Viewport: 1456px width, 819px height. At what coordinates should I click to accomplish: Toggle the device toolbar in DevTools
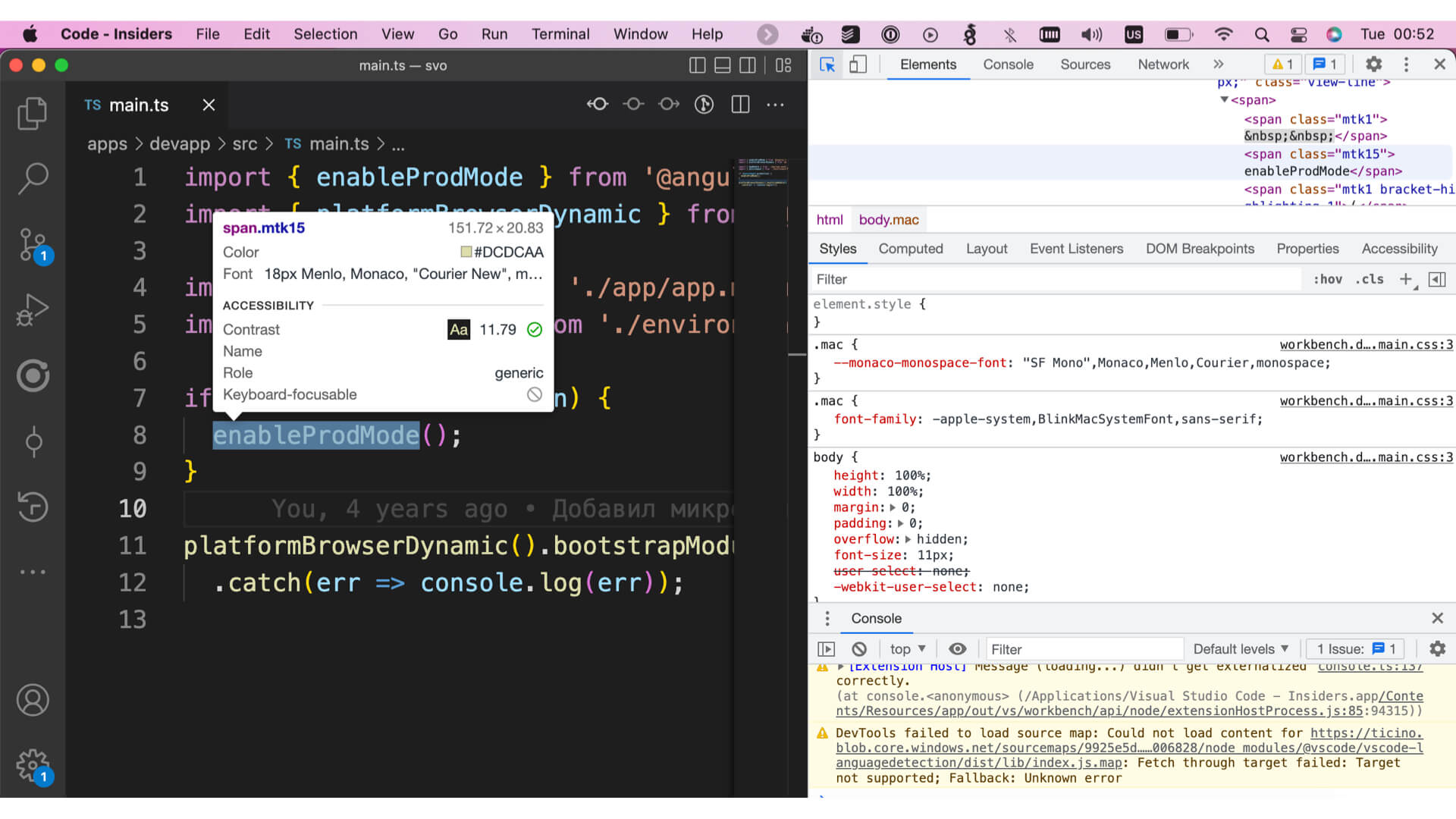[x=858, y=64]
